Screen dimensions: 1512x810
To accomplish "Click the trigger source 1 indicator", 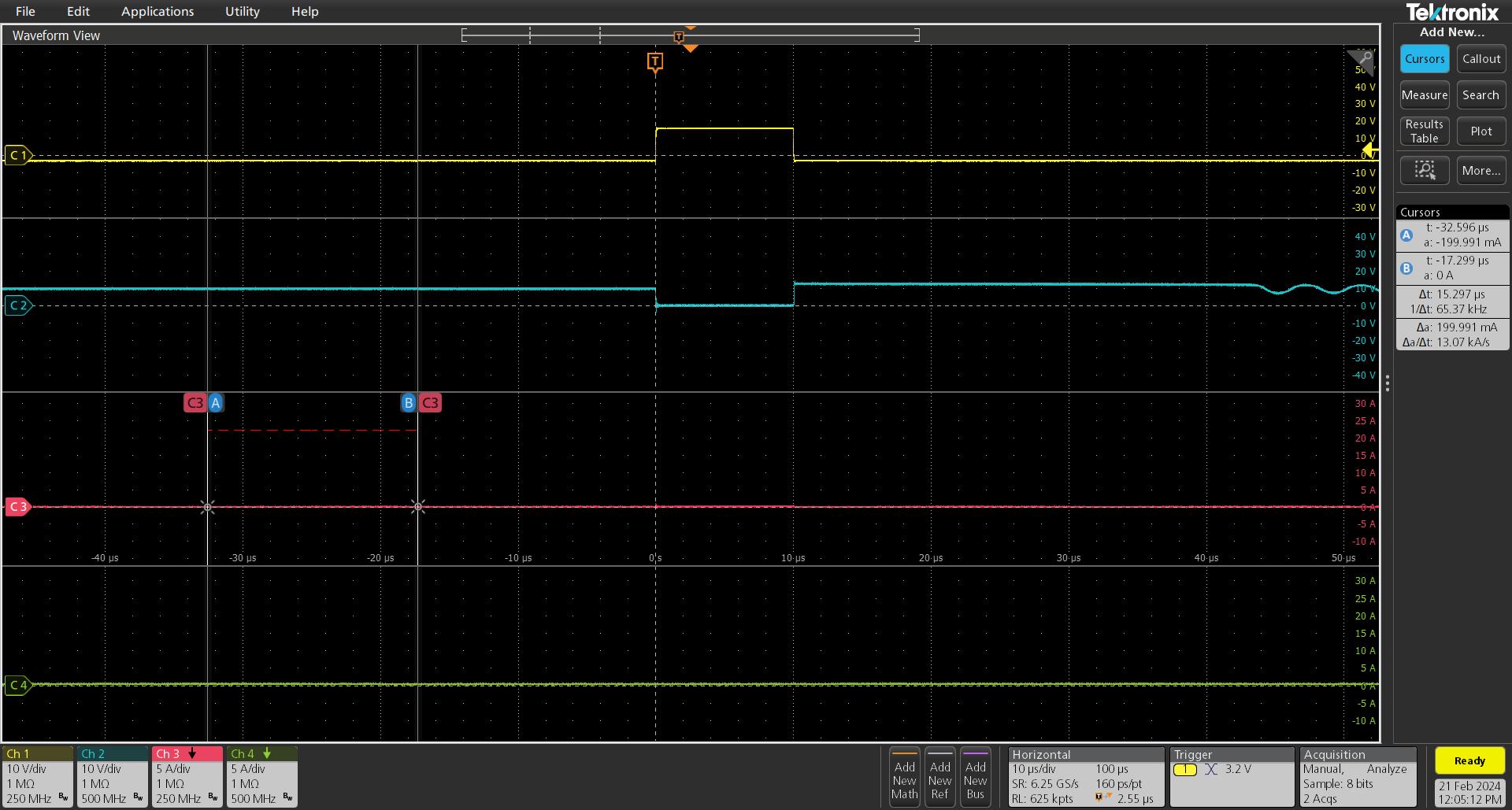I will (1184, 770).
